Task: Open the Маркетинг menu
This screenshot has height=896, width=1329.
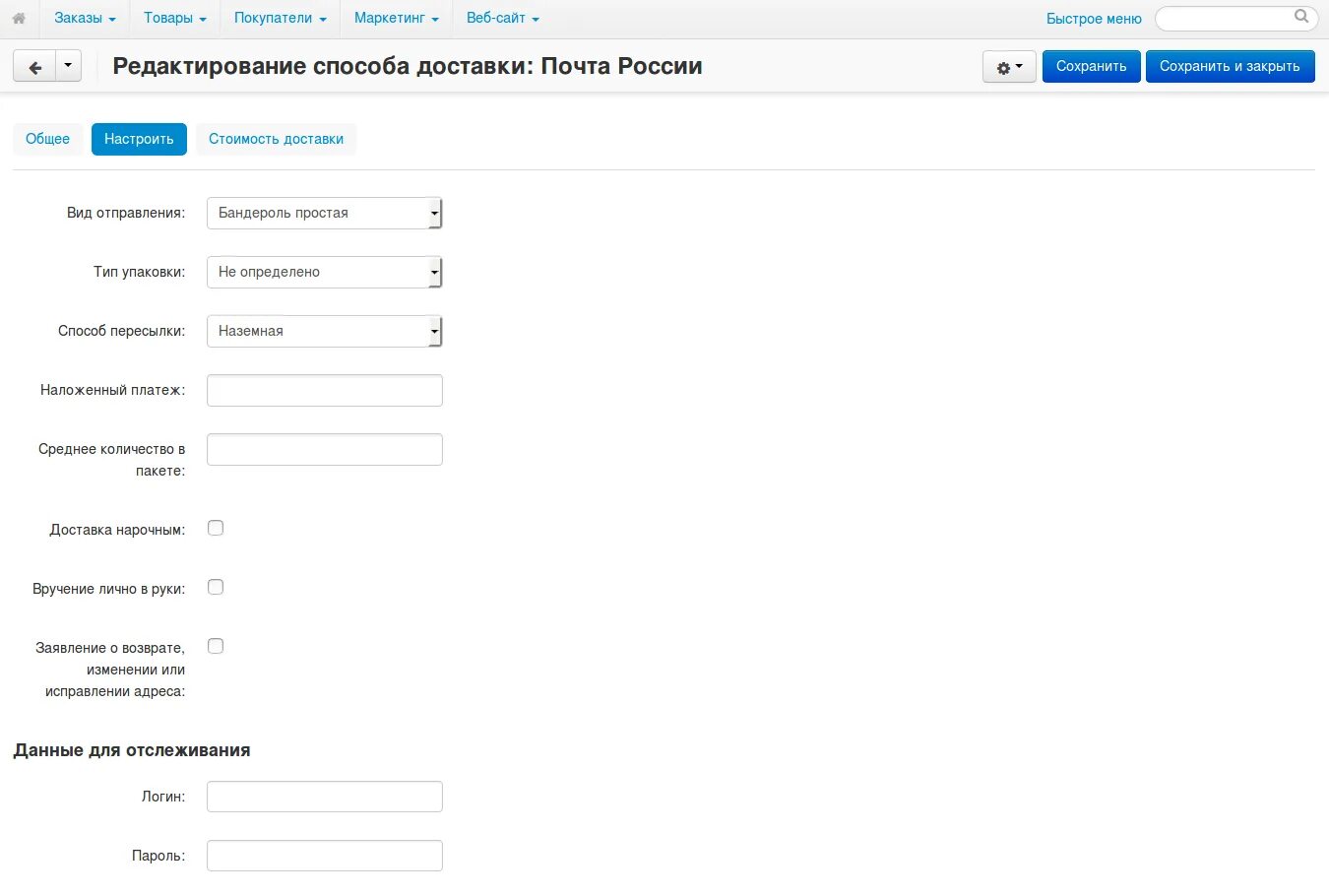Action: coord(397,18)
